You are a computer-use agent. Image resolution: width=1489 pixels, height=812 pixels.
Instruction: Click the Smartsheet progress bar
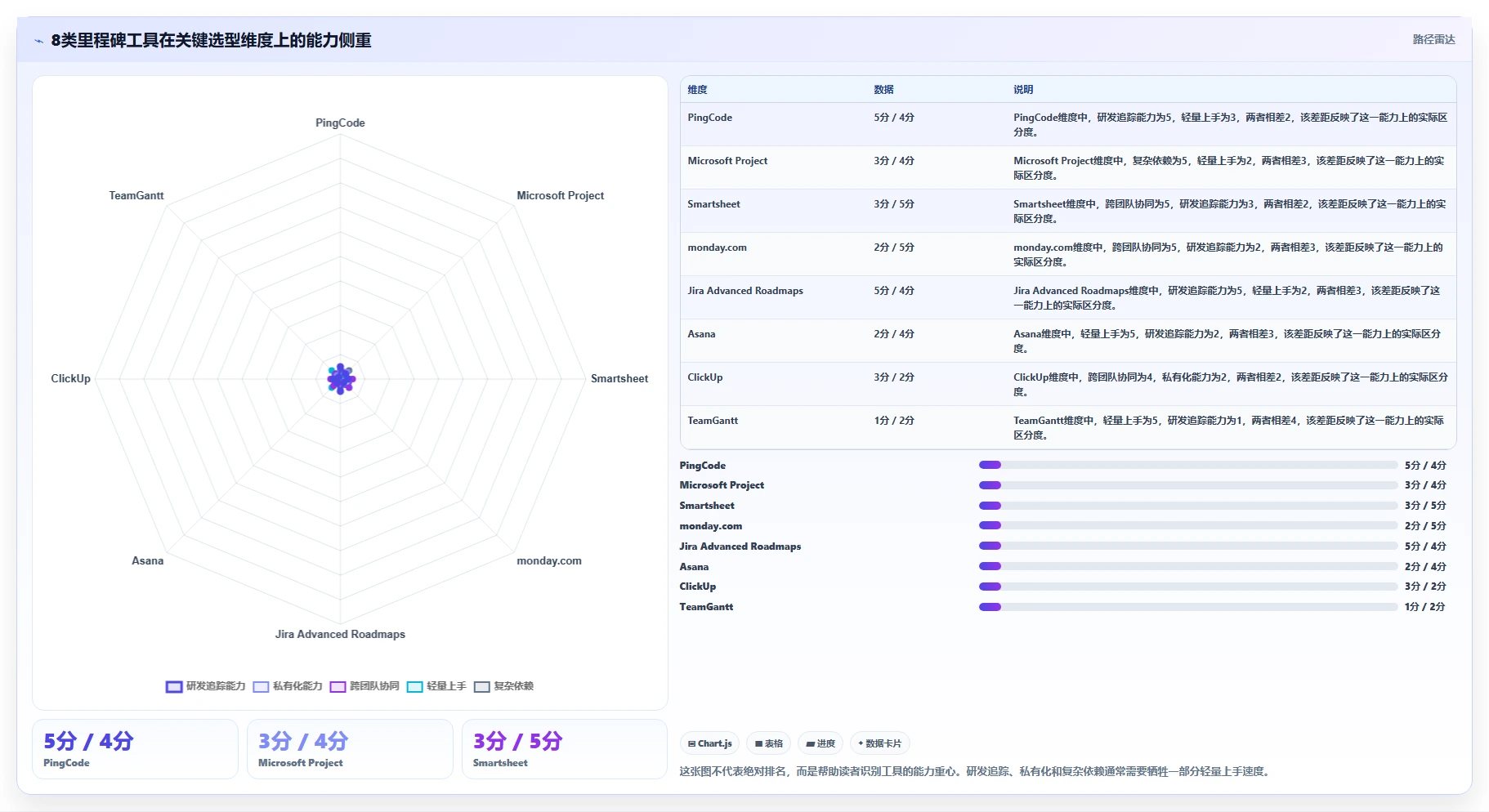click(1188, 506)
